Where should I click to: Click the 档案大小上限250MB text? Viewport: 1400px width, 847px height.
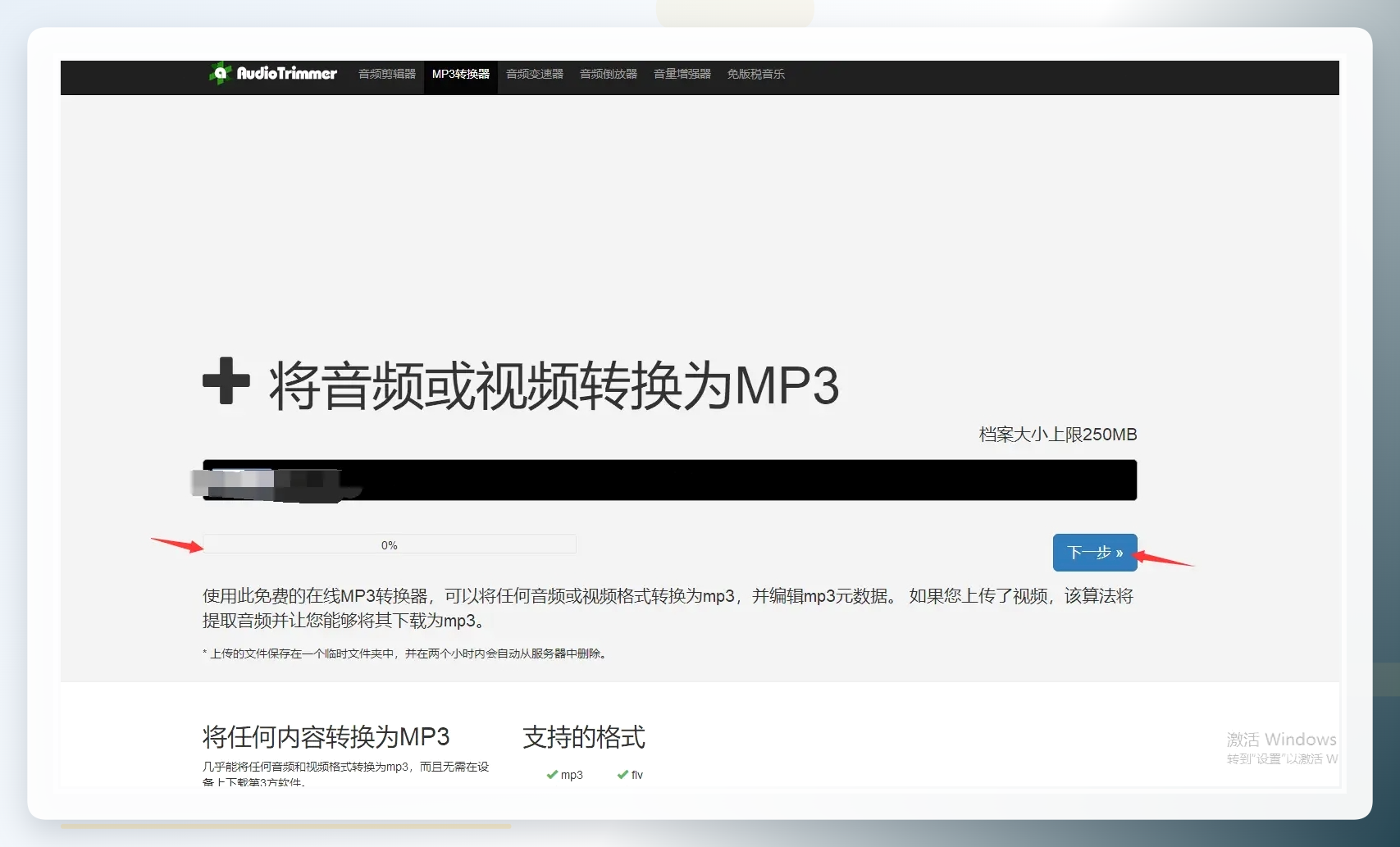tap(1058, 435)
